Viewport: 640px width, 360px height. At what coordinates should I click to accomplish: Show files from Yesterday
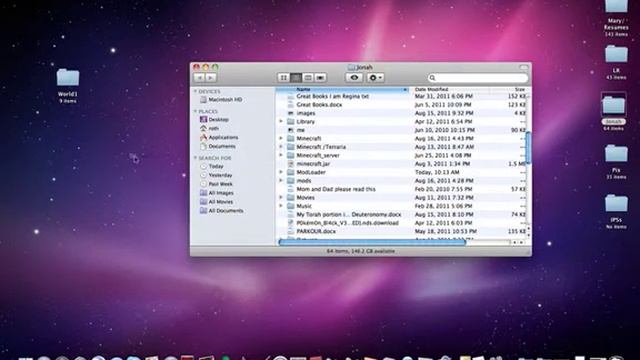pos(216,175)
